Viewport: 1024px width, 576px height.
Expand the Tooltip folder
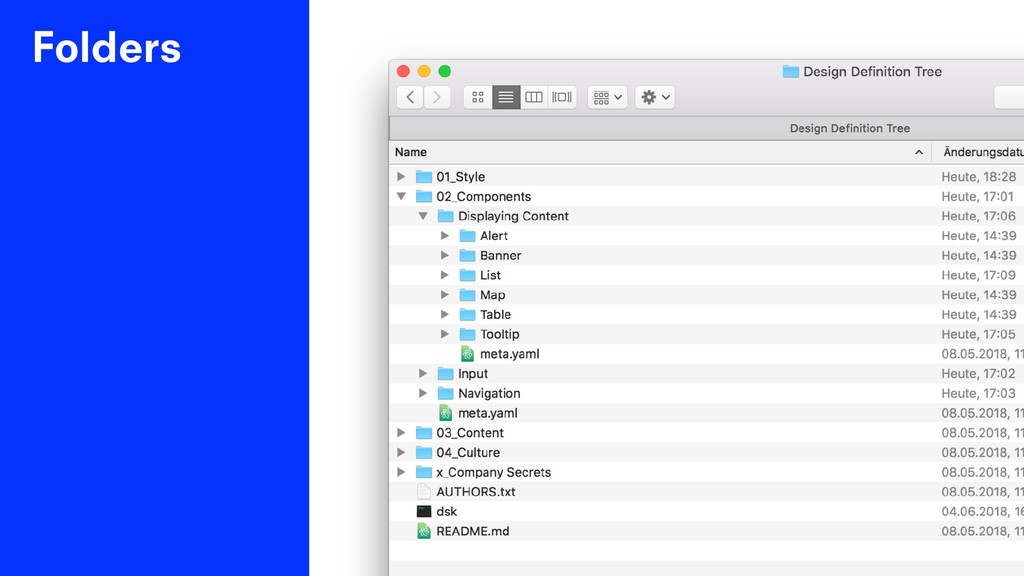(445, 334)
